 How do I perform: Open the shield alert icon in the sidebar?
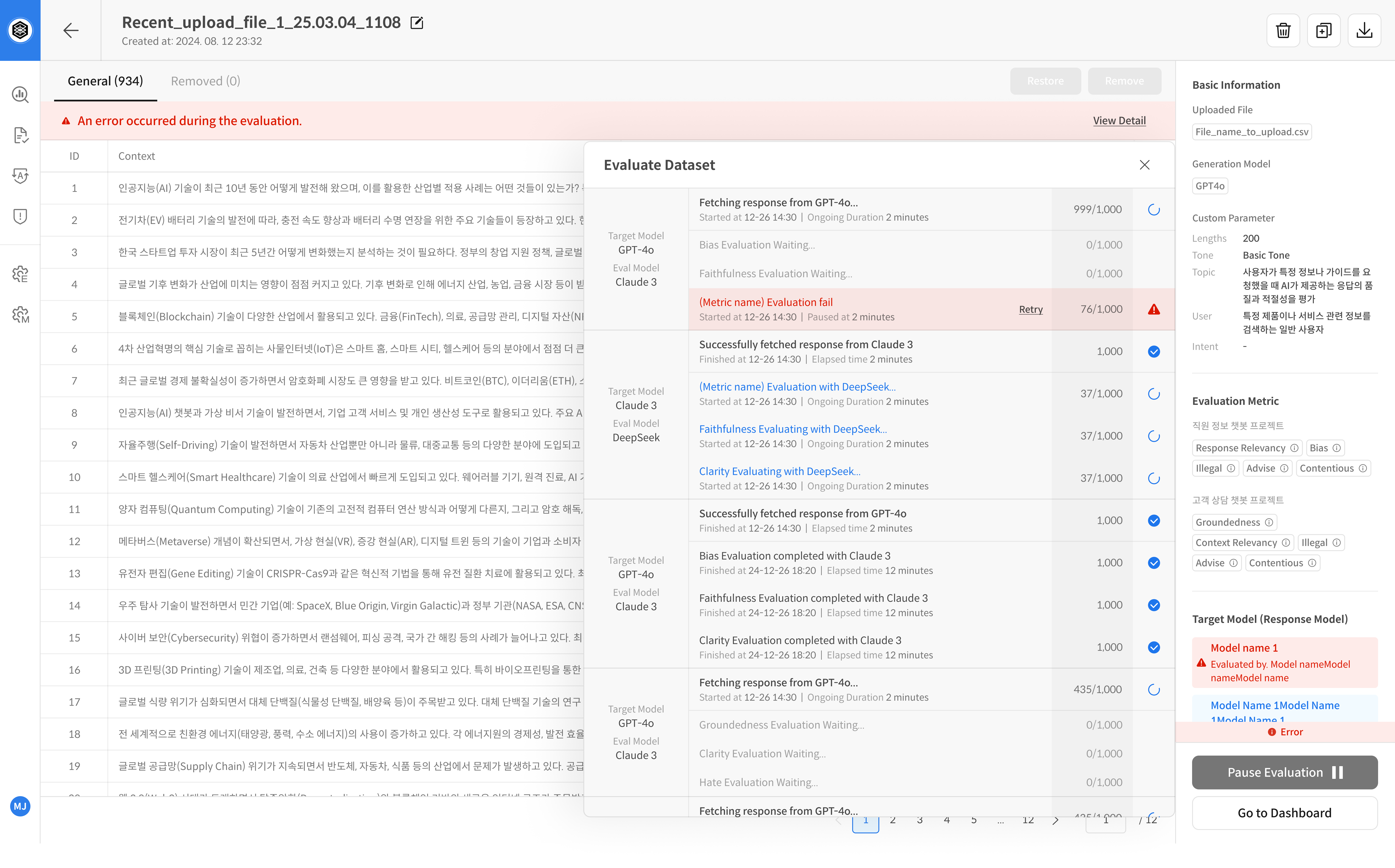click(20, 216)
